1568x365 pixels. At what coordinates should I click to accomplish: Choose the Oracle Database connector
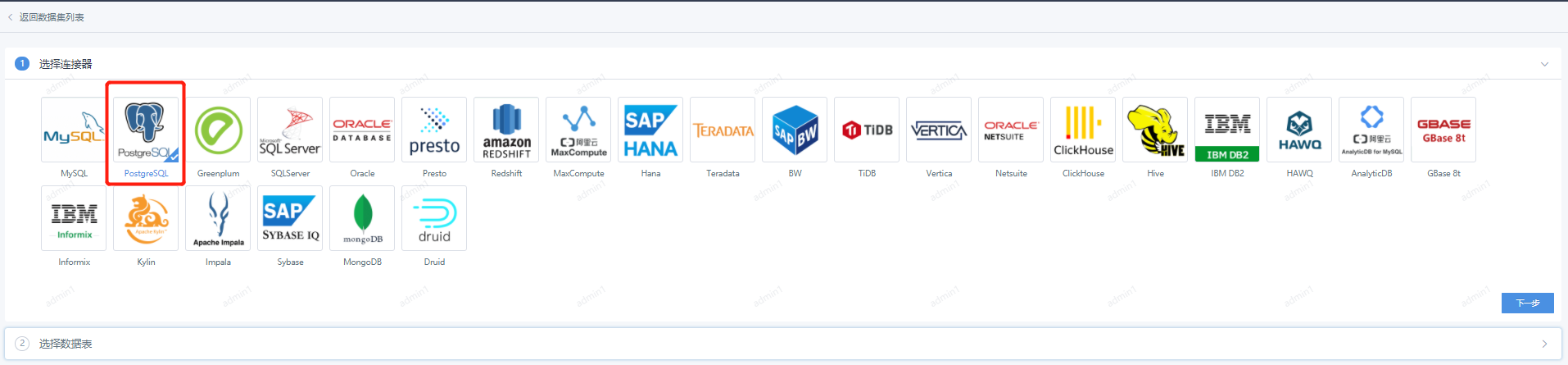click(362, 130)
